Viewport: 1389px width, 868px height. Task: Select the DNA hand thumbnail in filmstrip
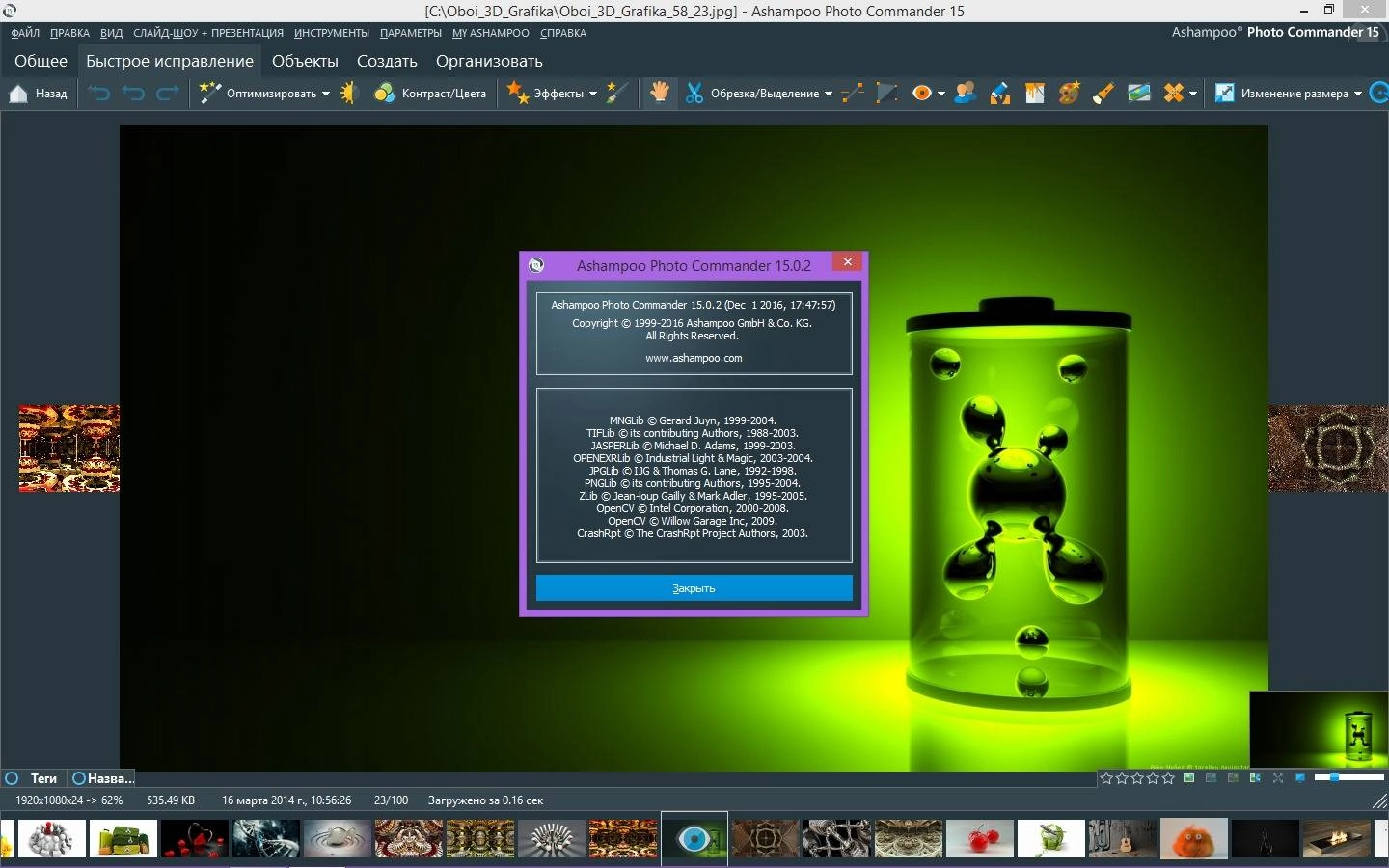[266, 839]
